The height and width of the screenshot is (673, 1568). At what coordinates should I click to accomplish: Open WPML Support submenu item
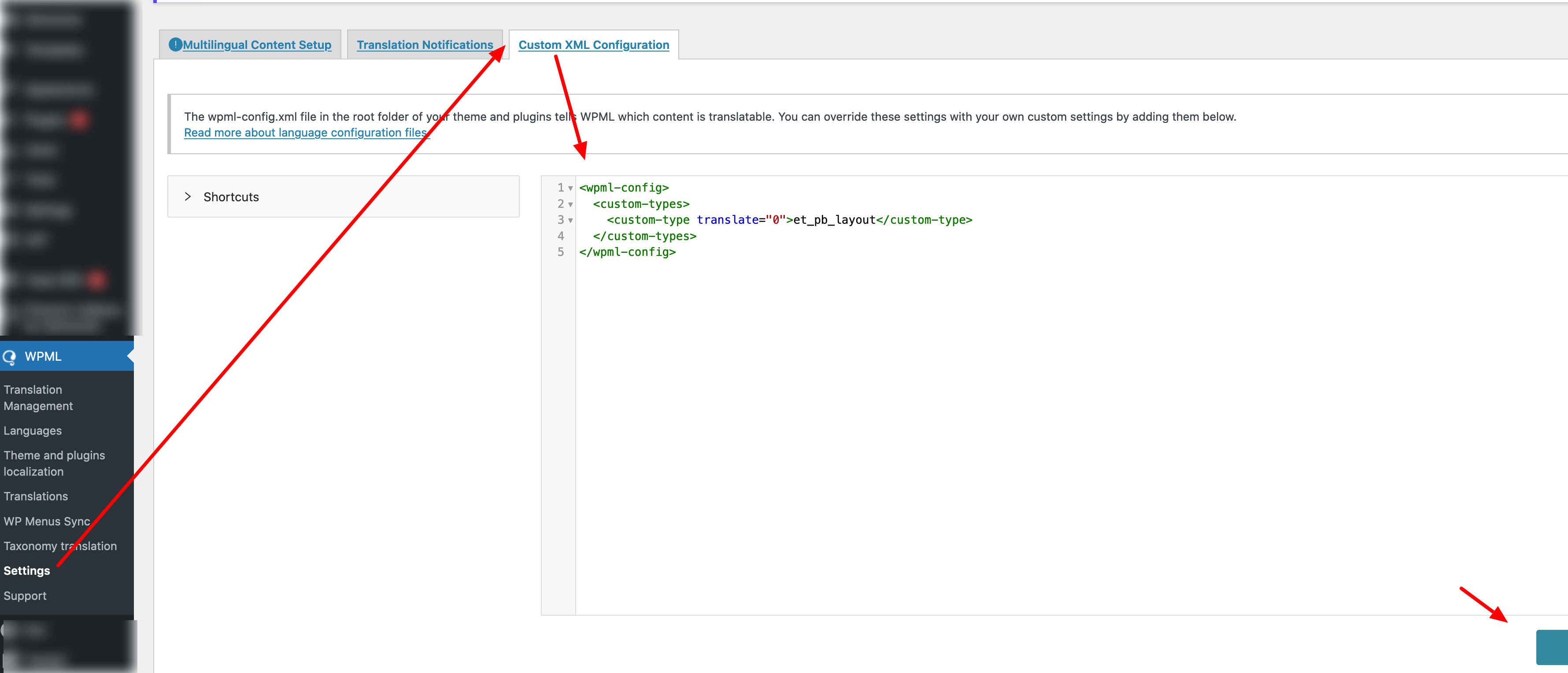(x=25, y=596)
